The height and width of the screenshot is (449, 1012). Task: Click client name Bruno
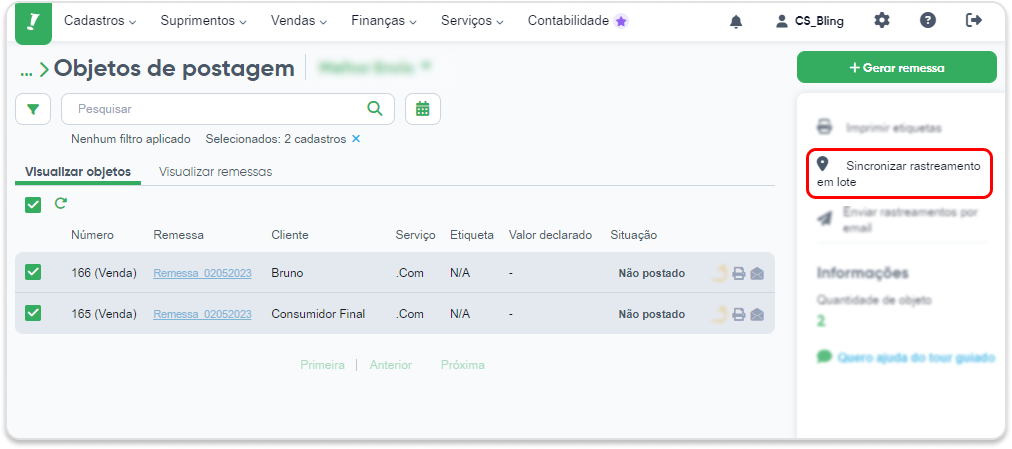(287, 273)
